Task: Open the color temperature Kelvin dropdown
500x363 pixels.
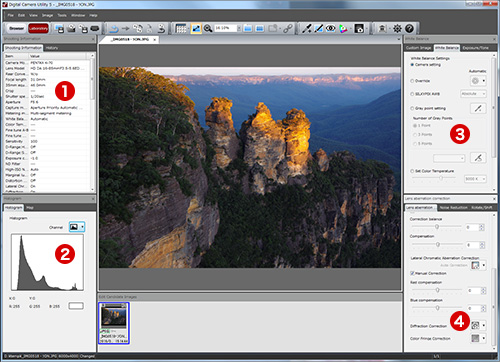Action: coord(475,179)
